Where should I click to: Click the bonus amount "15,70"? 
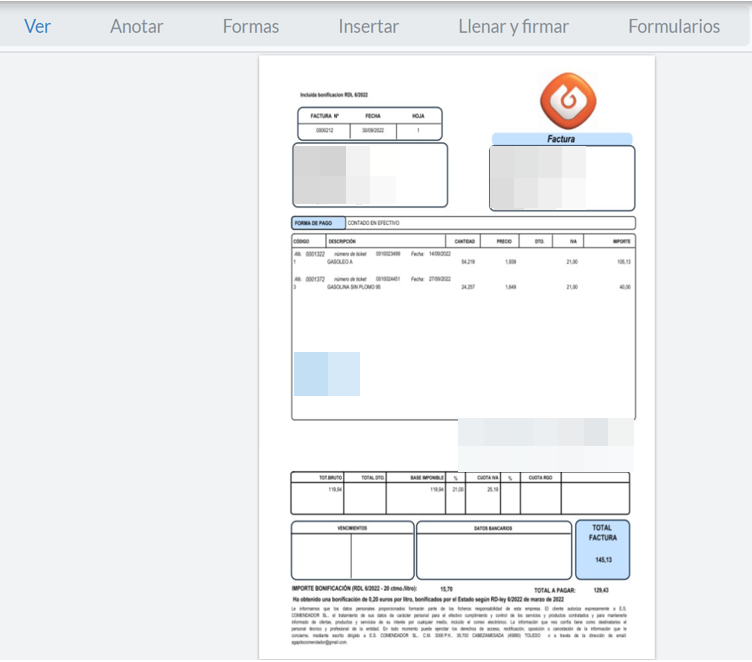[x=446, y=589]
